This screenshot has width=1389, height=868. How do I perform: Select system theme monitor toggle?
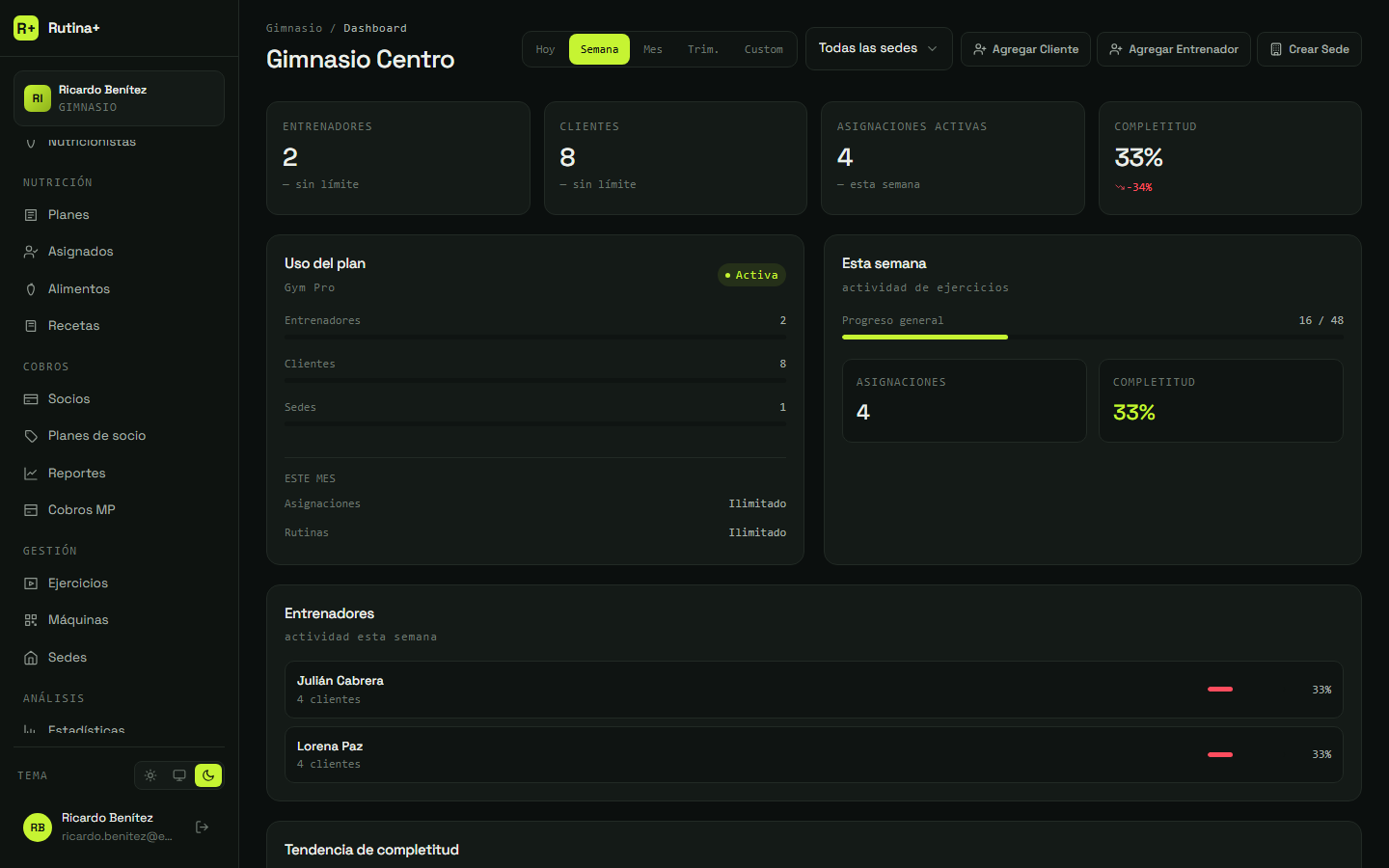(x=179, y=775)
